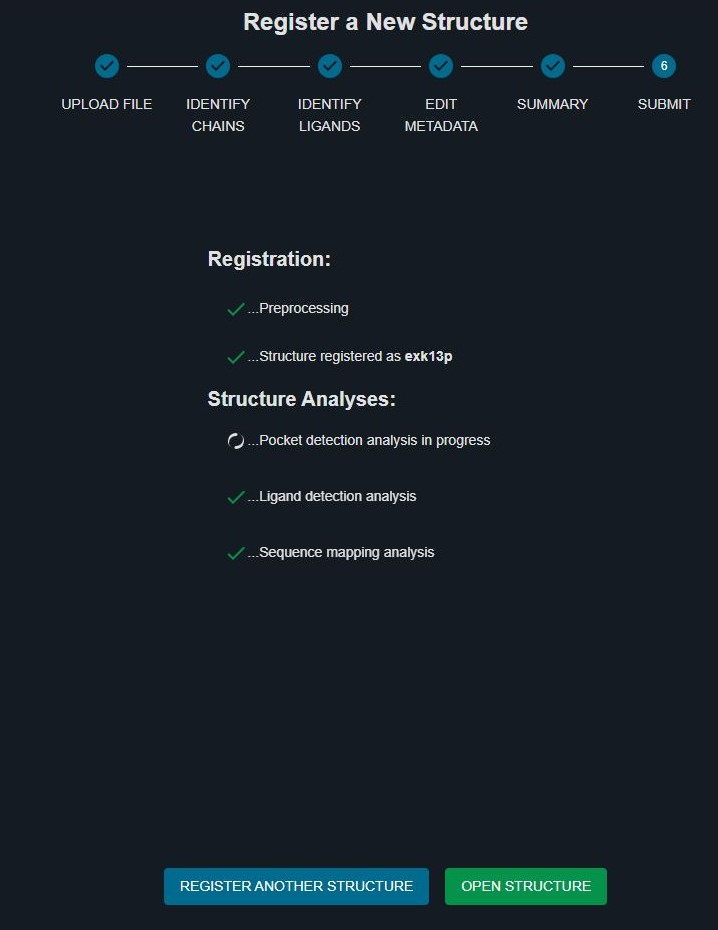Click the checkmark next to Ligand detection analysis
The image size is (718, 930).
click(236, 497)
